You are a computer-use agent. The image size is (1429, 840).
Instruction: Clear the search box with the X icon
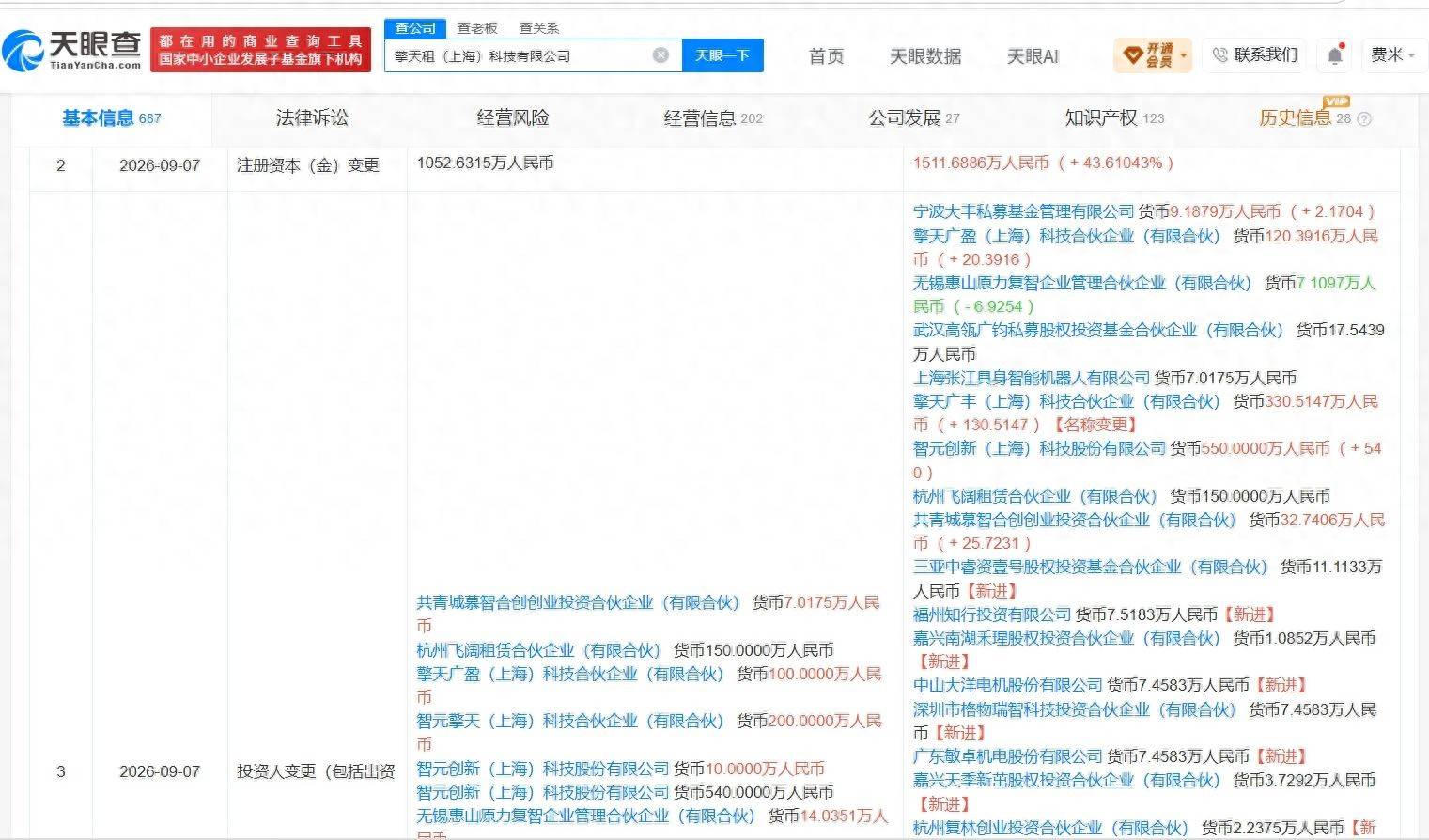pos(660,55)
